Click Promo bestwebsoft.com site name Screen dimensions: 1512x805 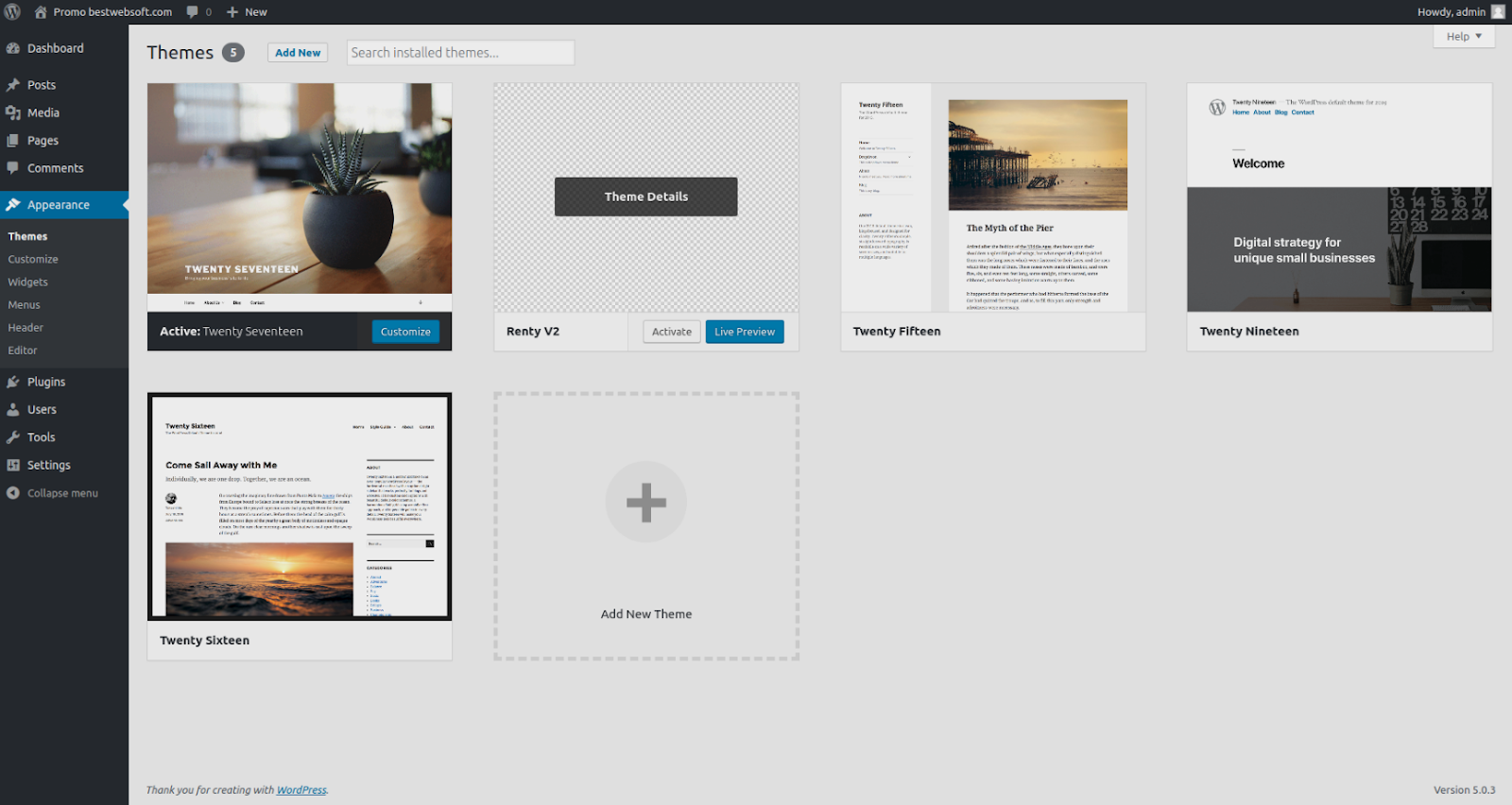click(x=112, y=12)
